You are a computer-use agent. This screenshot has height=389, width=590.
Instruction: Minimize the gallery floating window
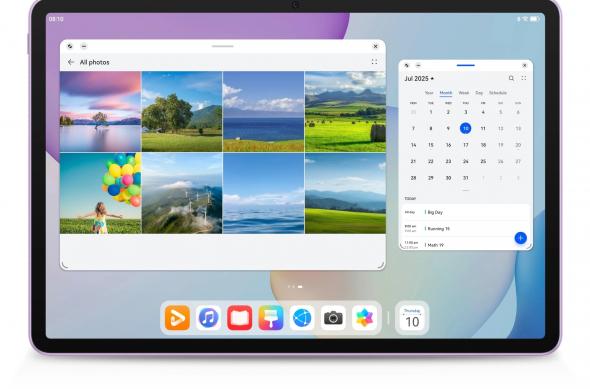point(84,46)
